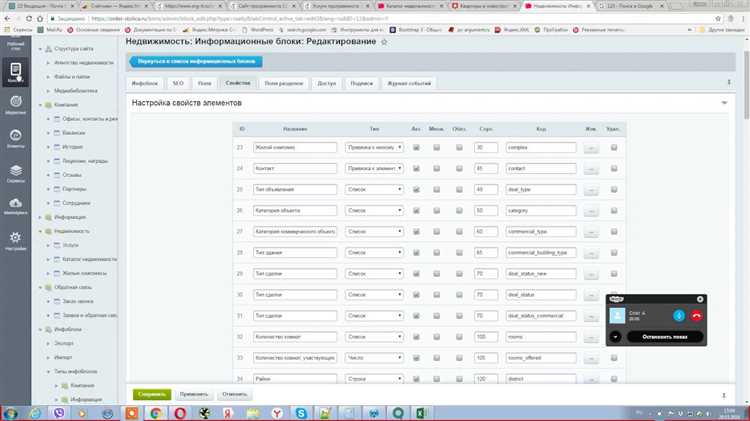Open the Content section in sidebar
The width and height of the screenshot is (750, 421).
coord(15,72)
